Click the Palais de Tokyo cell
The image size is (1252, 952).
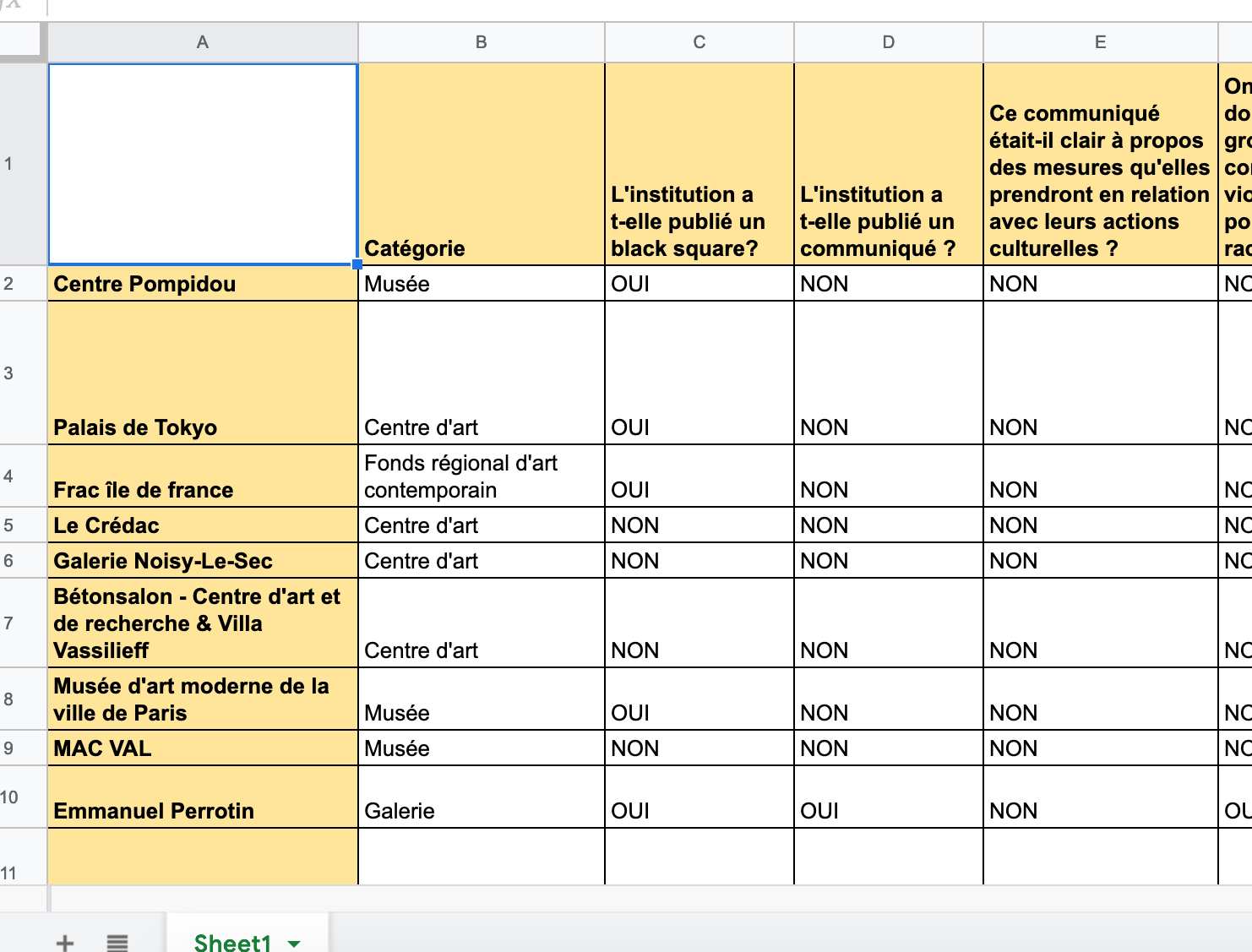[203, 373]
